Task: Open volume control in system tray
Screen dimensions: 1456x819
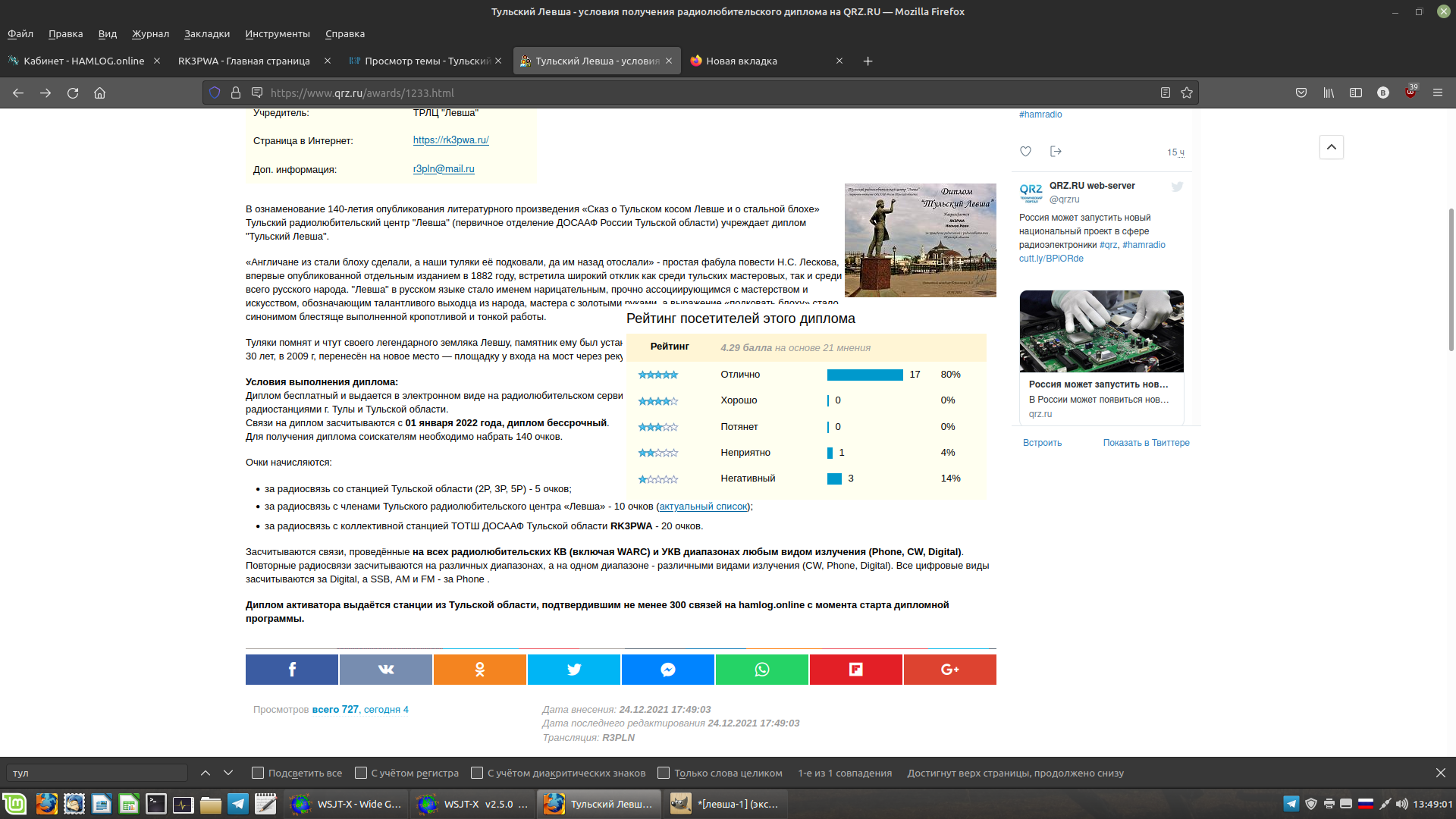Action: [1402, 804]
